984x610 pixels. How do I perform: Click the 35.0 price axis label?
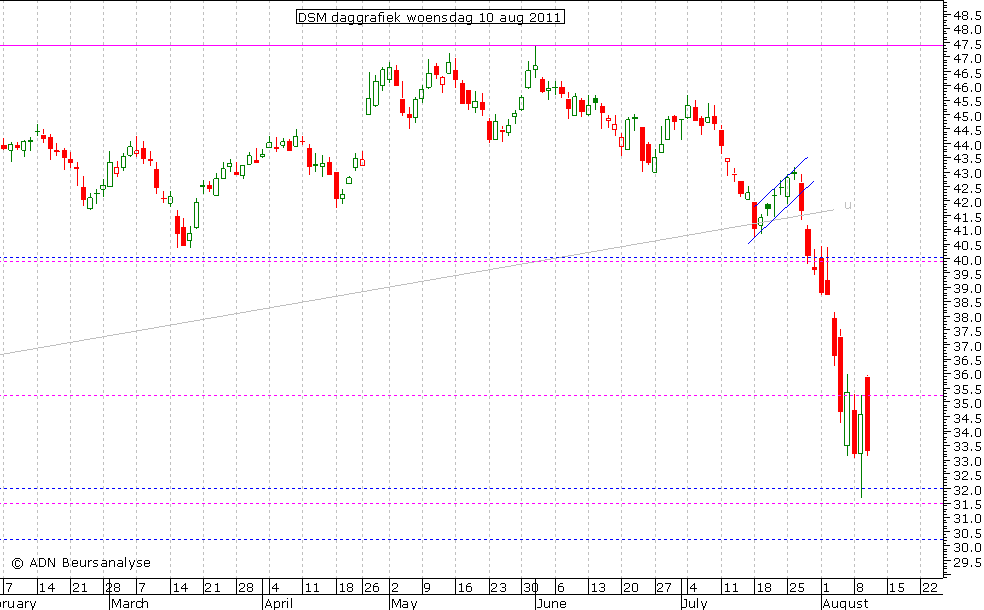click(x=968, y=404)
